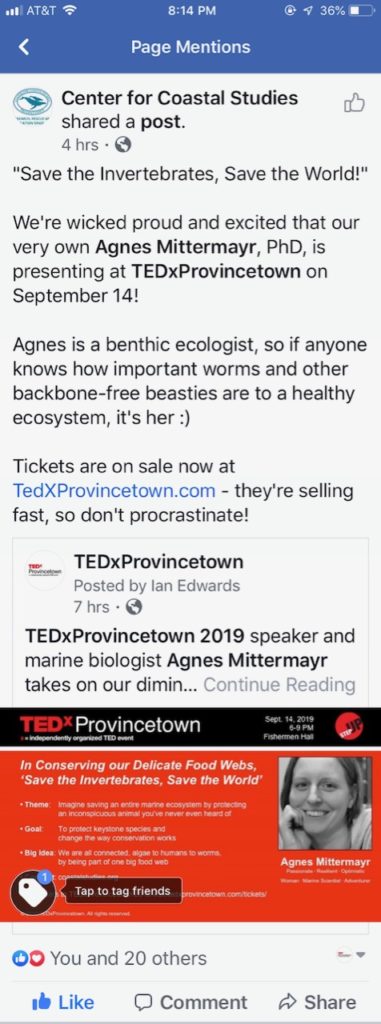The image size is (381, 1024).
Task: Tap the globe public icon beside 4 hrs
Action: coord(124,146)
